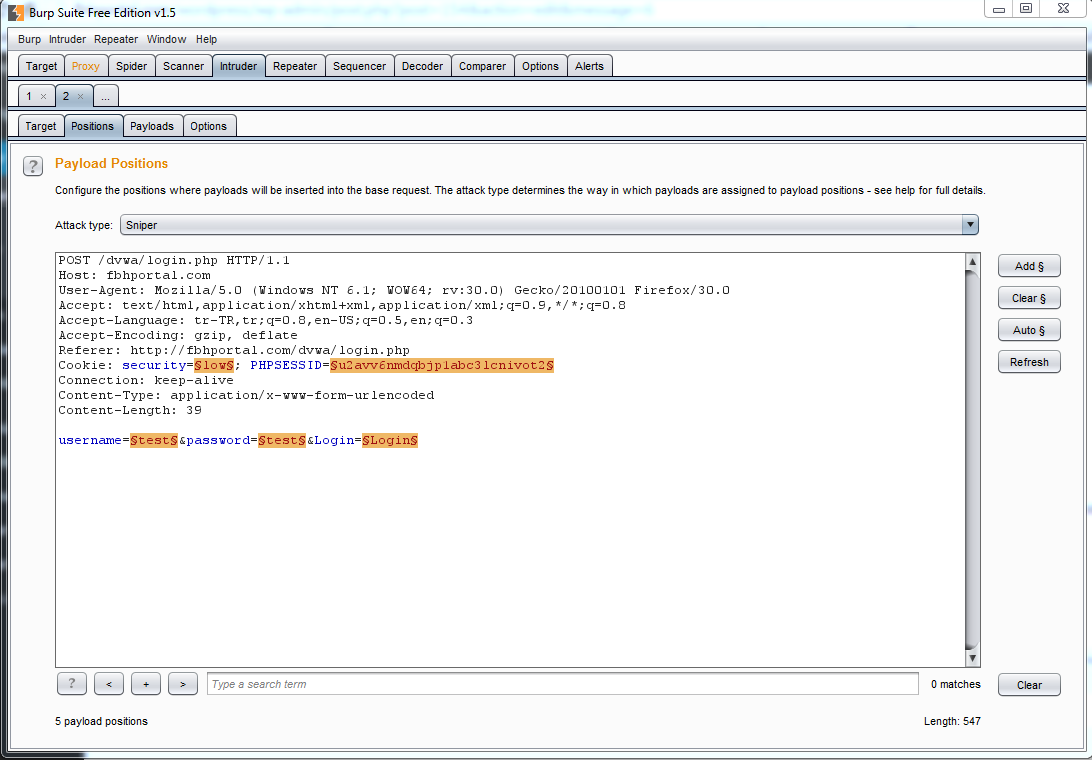Switch to the top-level Target tab

pos(41,66)
